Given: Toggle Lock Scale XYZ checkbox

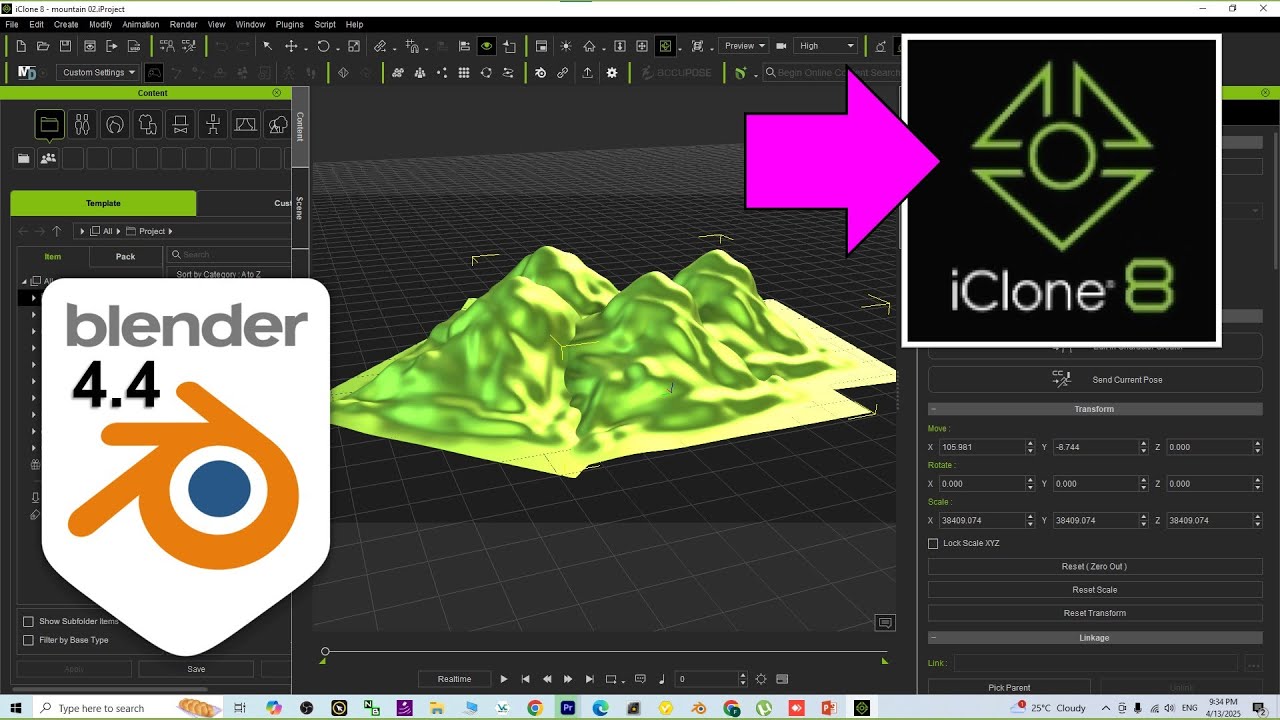Looking at the screenshot, I should click(933, 544).
